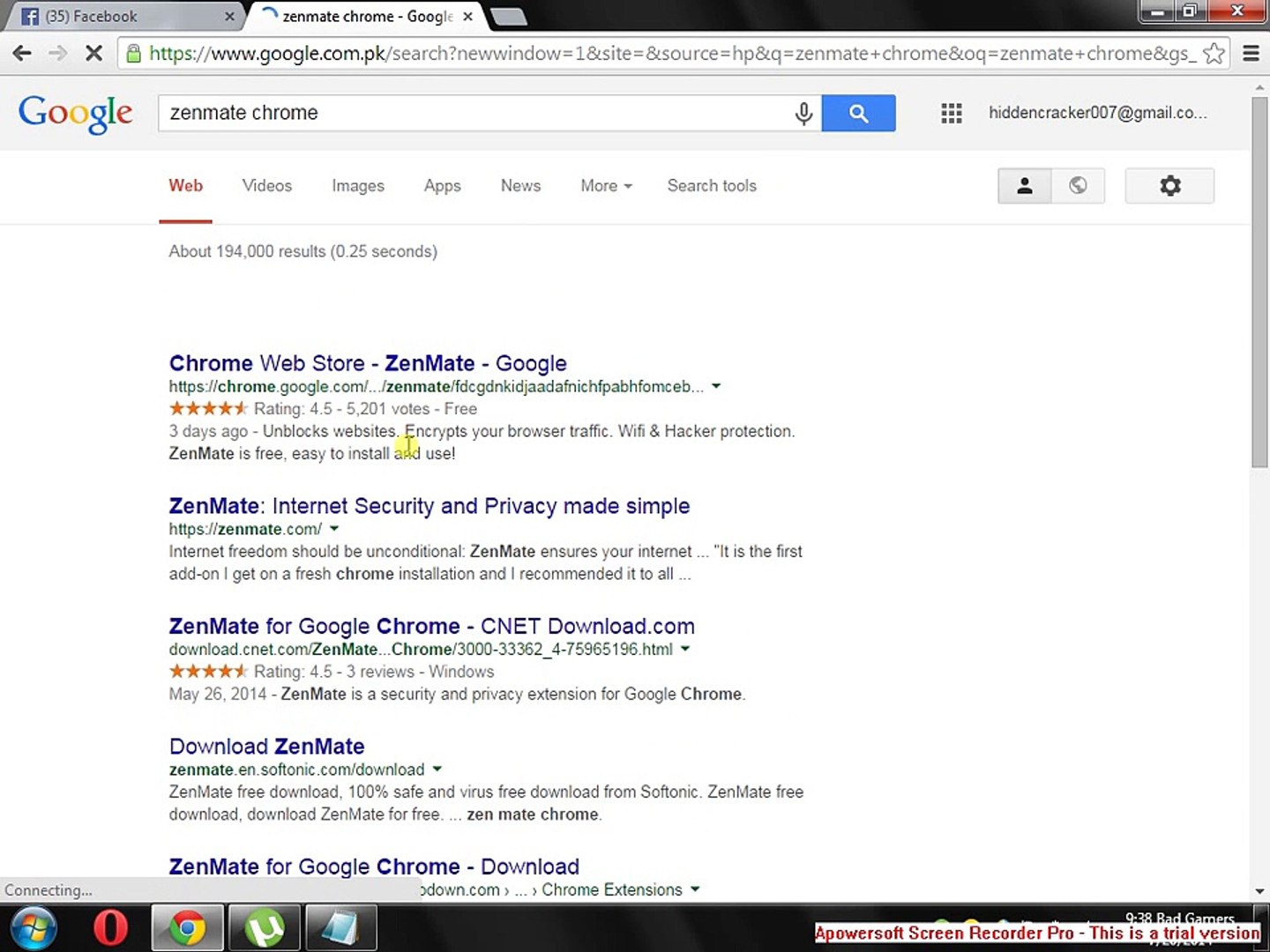Open uTorrent from the taskbar
Viewport: 1270px width, 952px height.
pyautogui.click(x=263, y=928)
